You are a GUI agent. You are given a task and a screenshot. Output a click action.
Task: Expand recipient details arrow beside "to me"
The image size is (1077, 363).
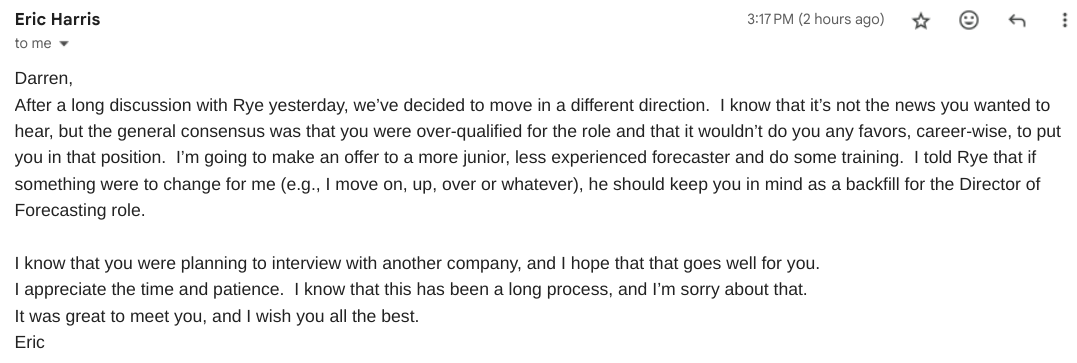(x=64, y=44)
